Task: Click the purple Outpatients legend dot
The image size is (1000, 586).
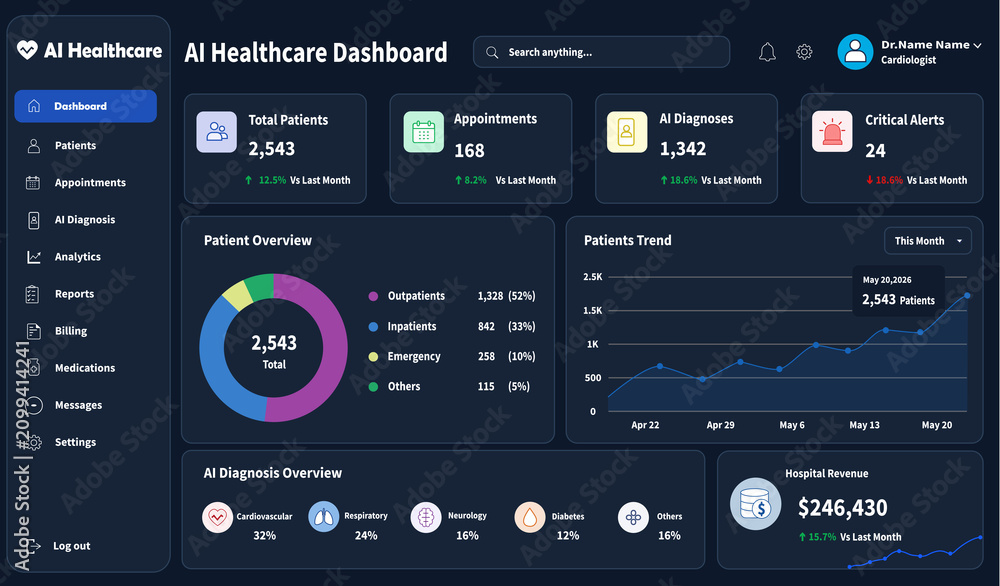Action: [x=373, y=296]
